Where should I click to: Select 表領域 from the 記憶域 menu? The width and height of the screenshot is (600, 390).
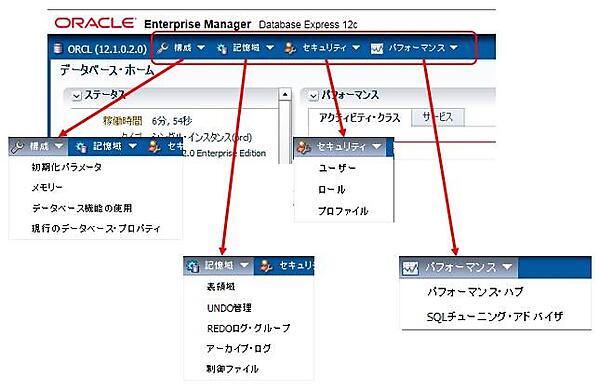click(x=221, y=287)
